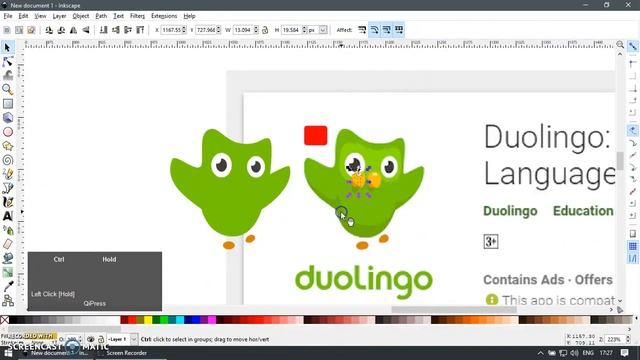The width and height of the screenshot is (640, 360).
Task: Click the width W stepper arrows
Action: click(x=256, y=30)
